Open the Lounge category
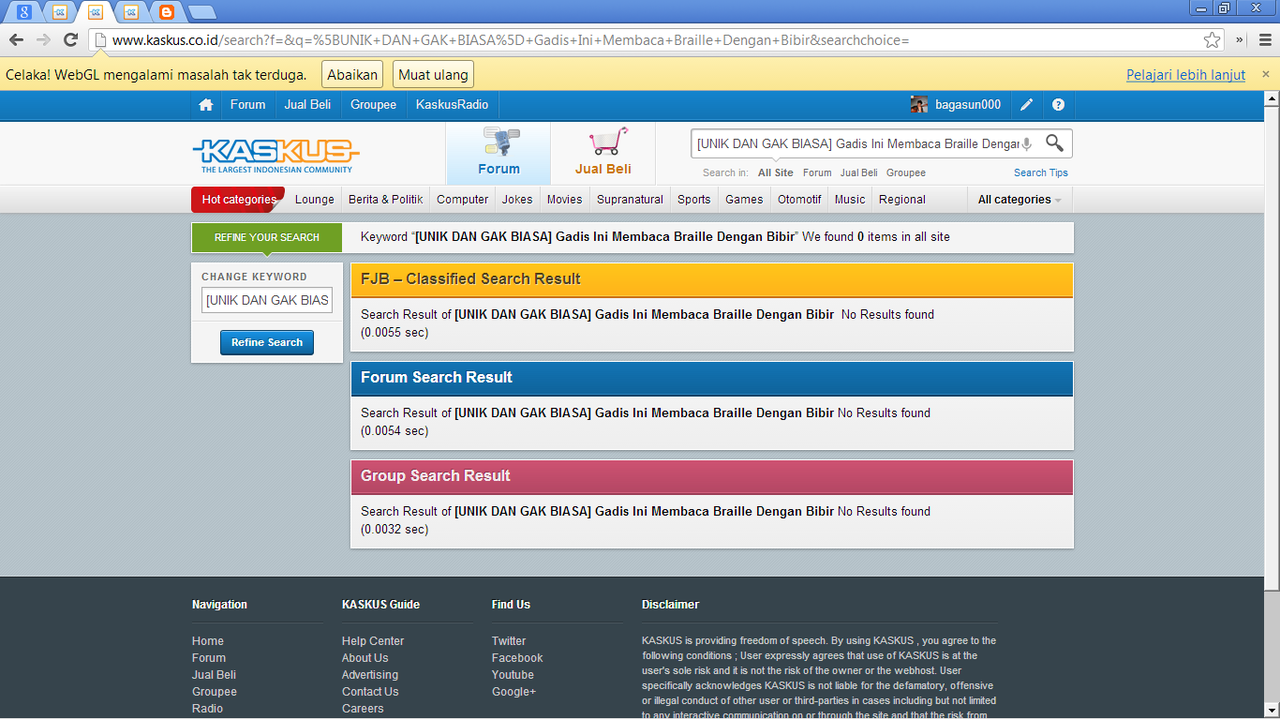This screenshot has height=720, width=1280. [314, 199]
